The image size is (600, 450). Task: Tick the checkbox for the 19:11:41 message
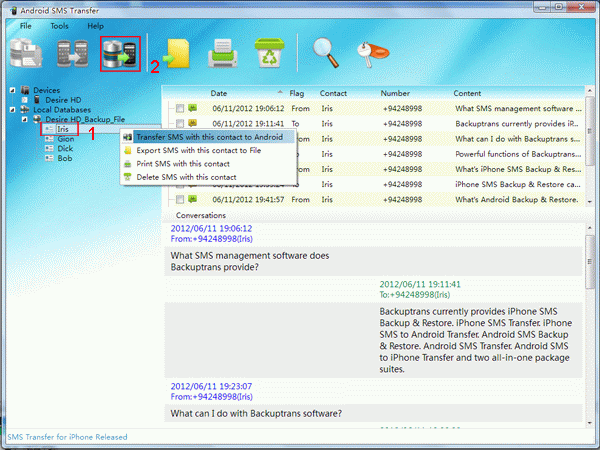pos(180,124)
